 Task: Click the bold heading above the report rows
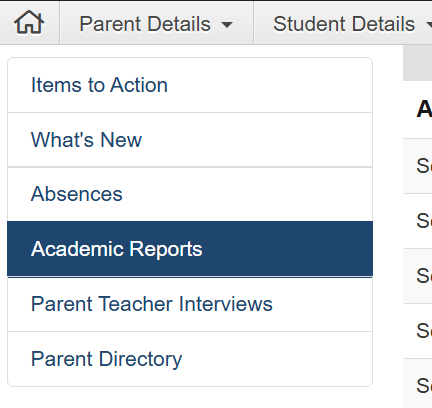(424, 109)
